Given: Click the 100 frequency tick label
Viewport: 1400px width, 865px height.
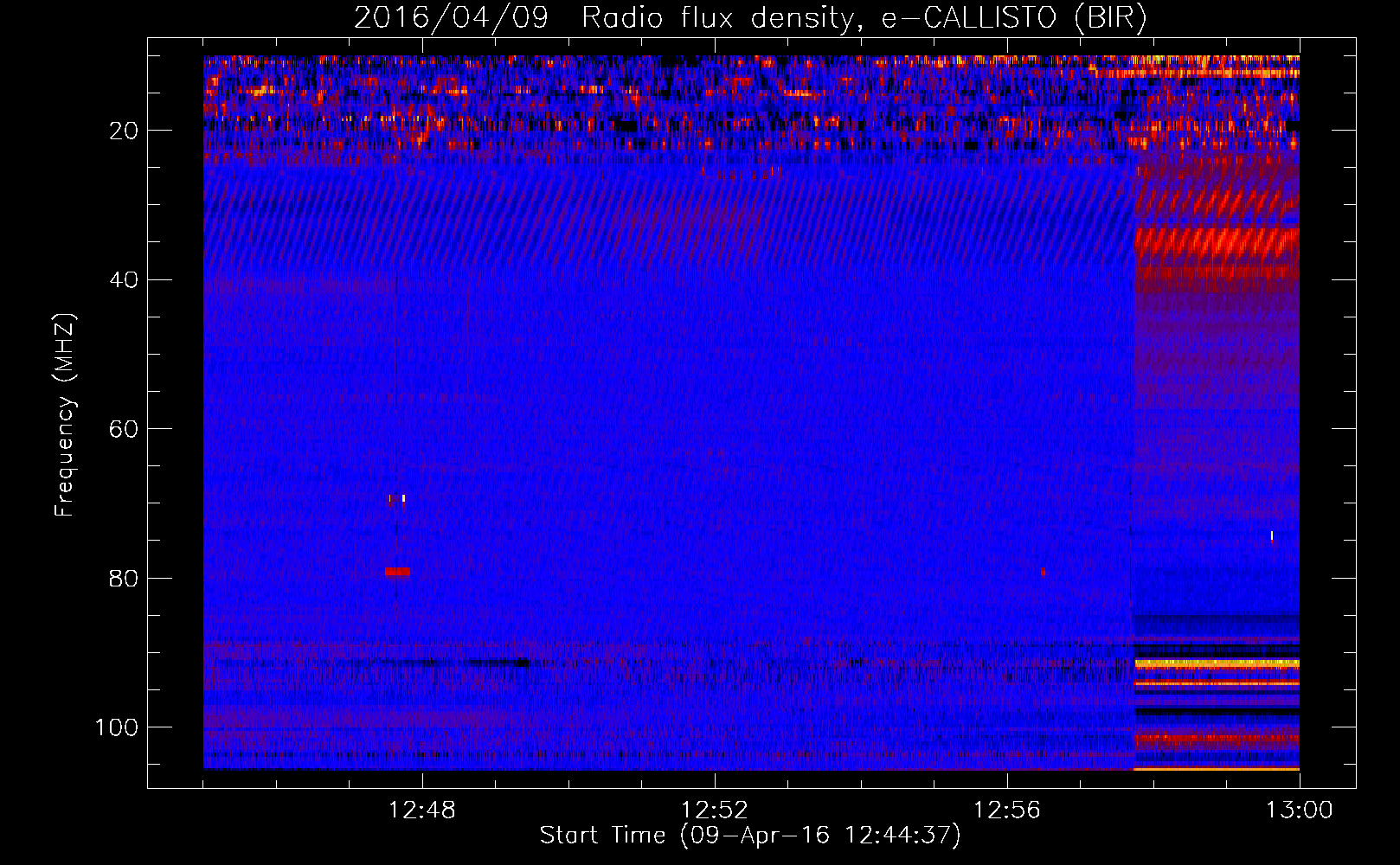Looking at the screenshot, I should click(117, 727).
